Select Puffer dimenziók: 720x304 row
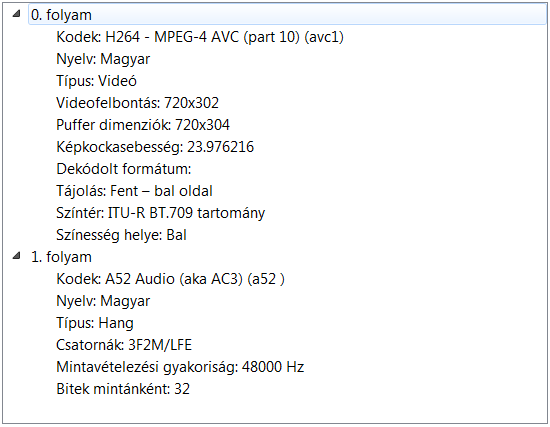Screen dimensions: 550x427 point(143,125)
